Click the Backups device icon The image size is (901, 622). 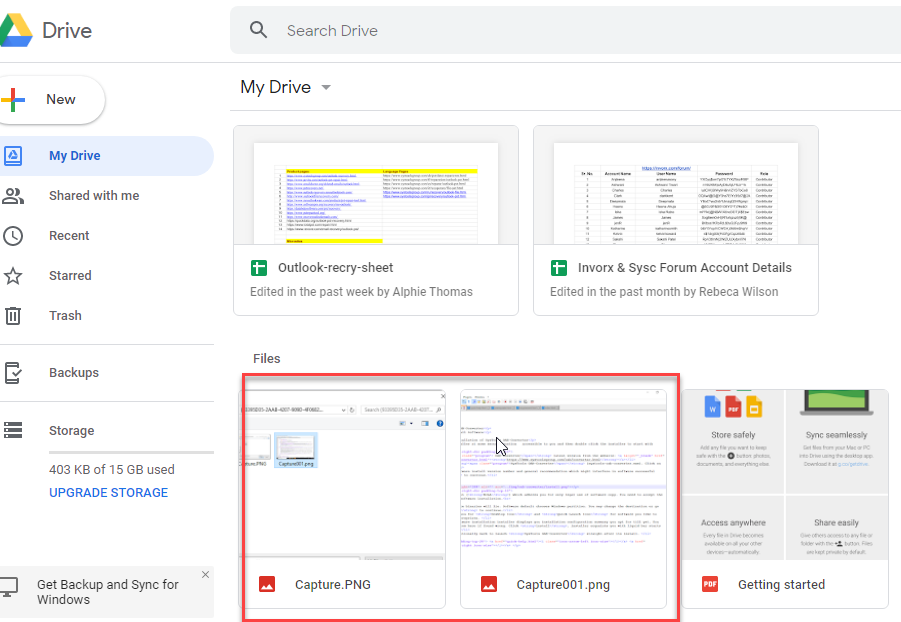point(13,373)
